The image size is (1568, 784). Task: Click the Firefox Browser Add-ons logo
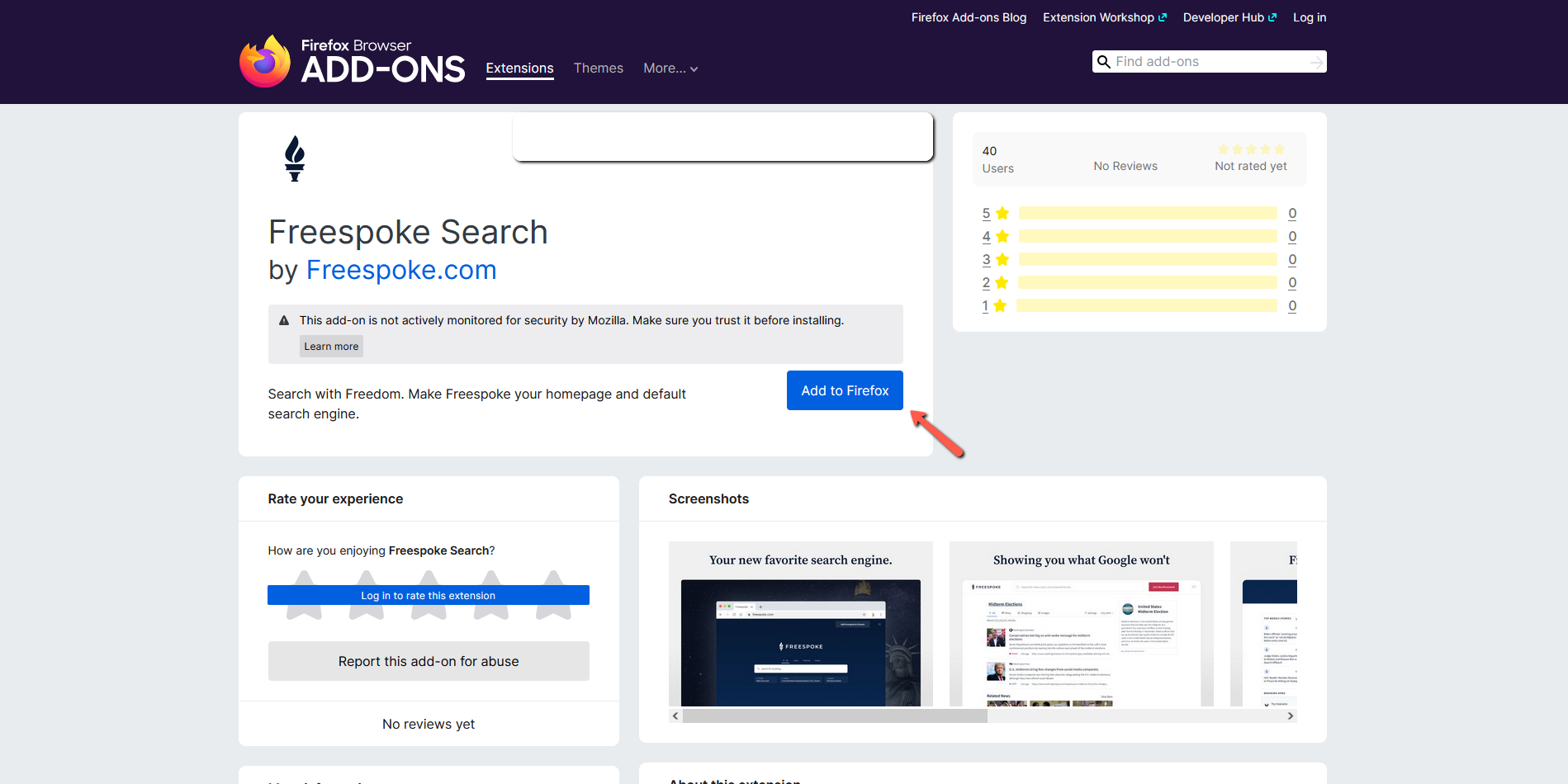point(353,60)
